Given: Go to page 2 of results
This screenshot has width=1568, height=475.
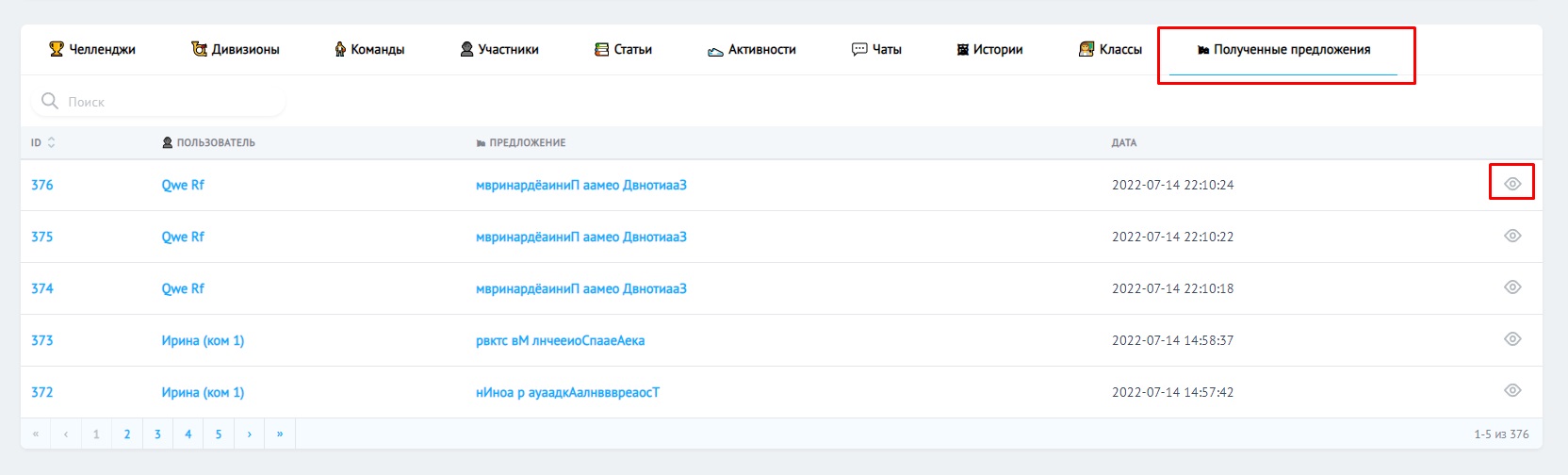Looking at the screenshot, I should tap(127, 434).
